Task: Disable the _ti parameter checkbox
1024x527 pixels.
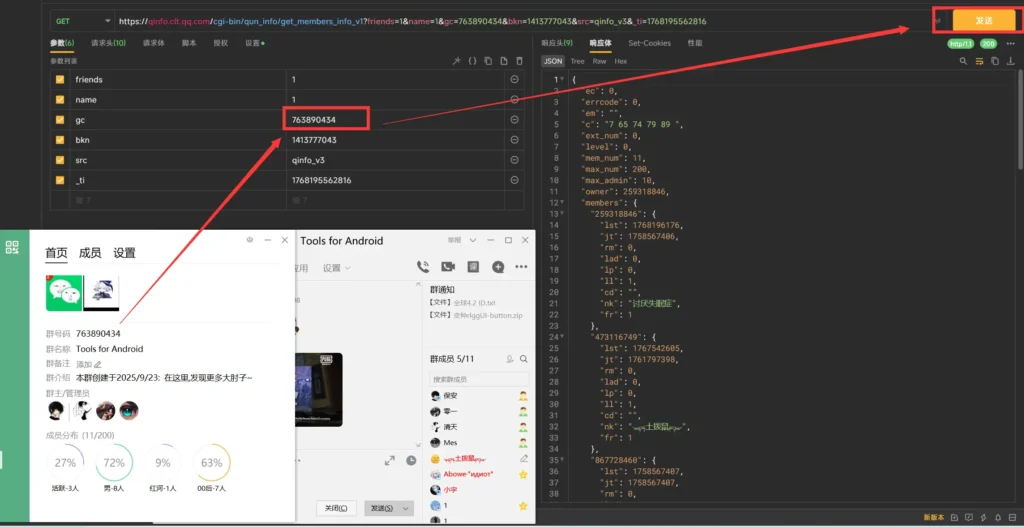Action: 60,180
